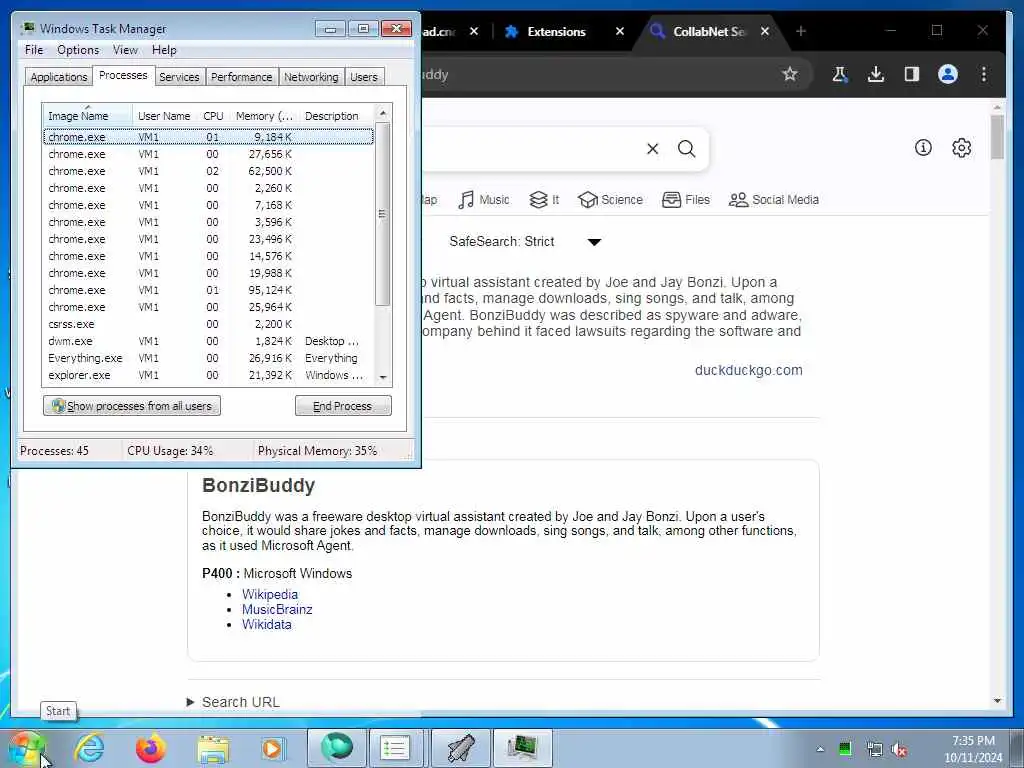The height and width of the screenshot is (768, 1024).
Task: Select the dwm.exe process row
Action: tap(208, 341)
